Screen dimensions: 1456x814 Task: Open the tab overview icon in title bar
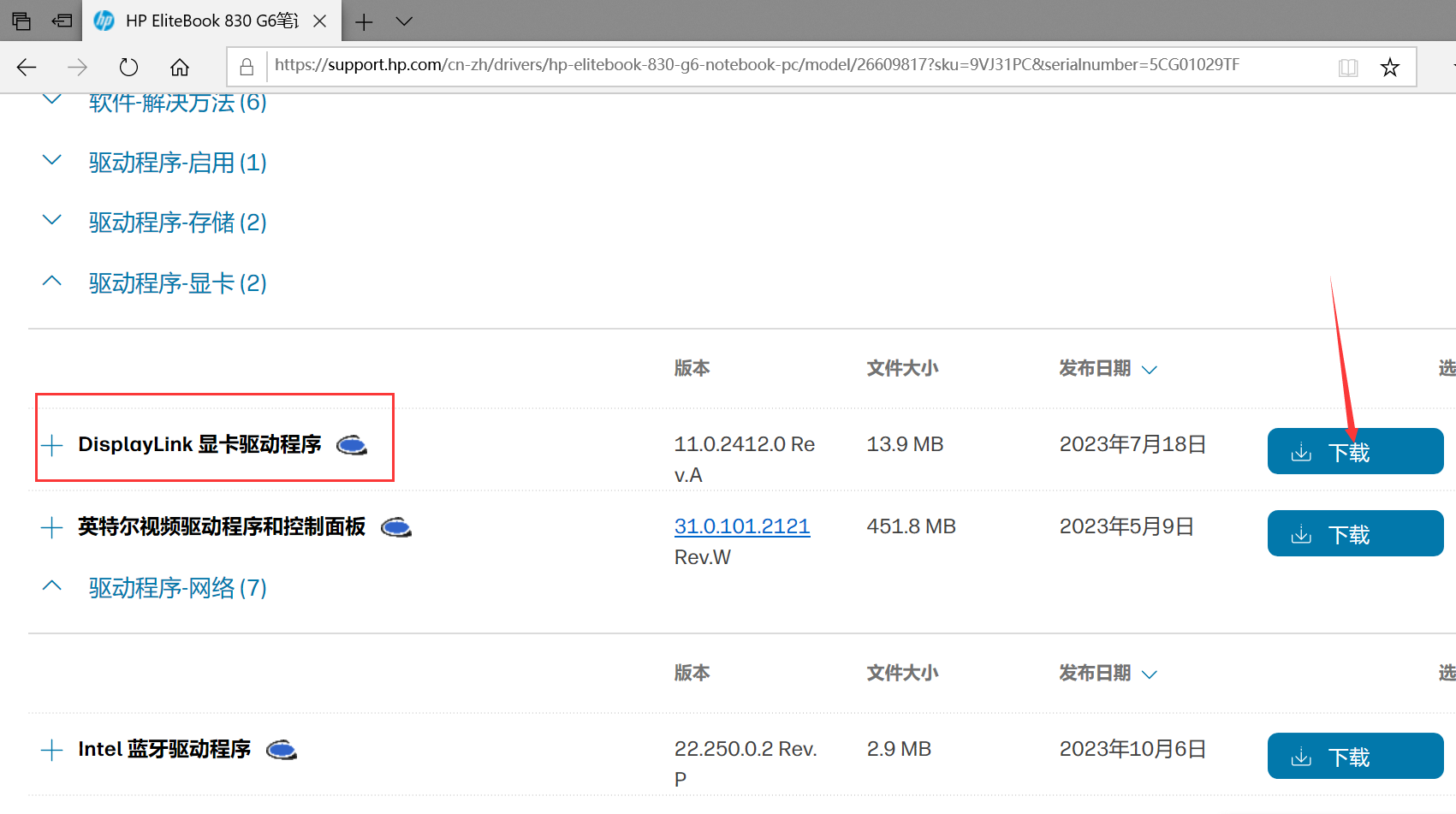tap(21, 21)
